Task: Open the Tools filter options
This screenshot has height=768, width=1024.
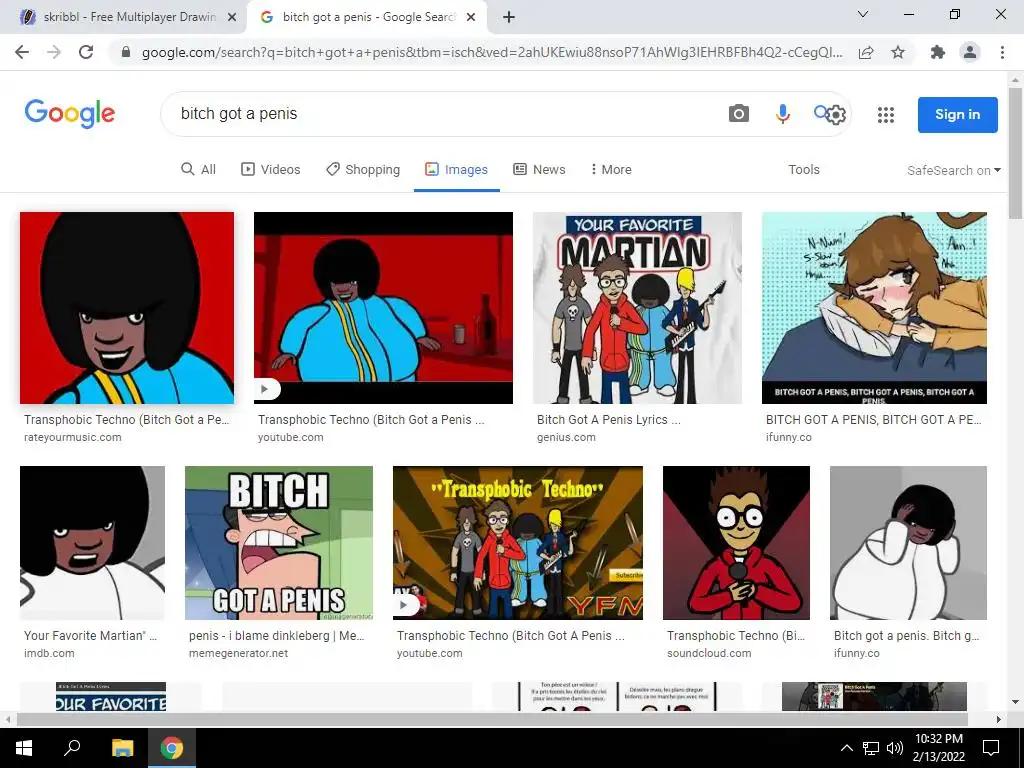Action: tap(803, 169)
